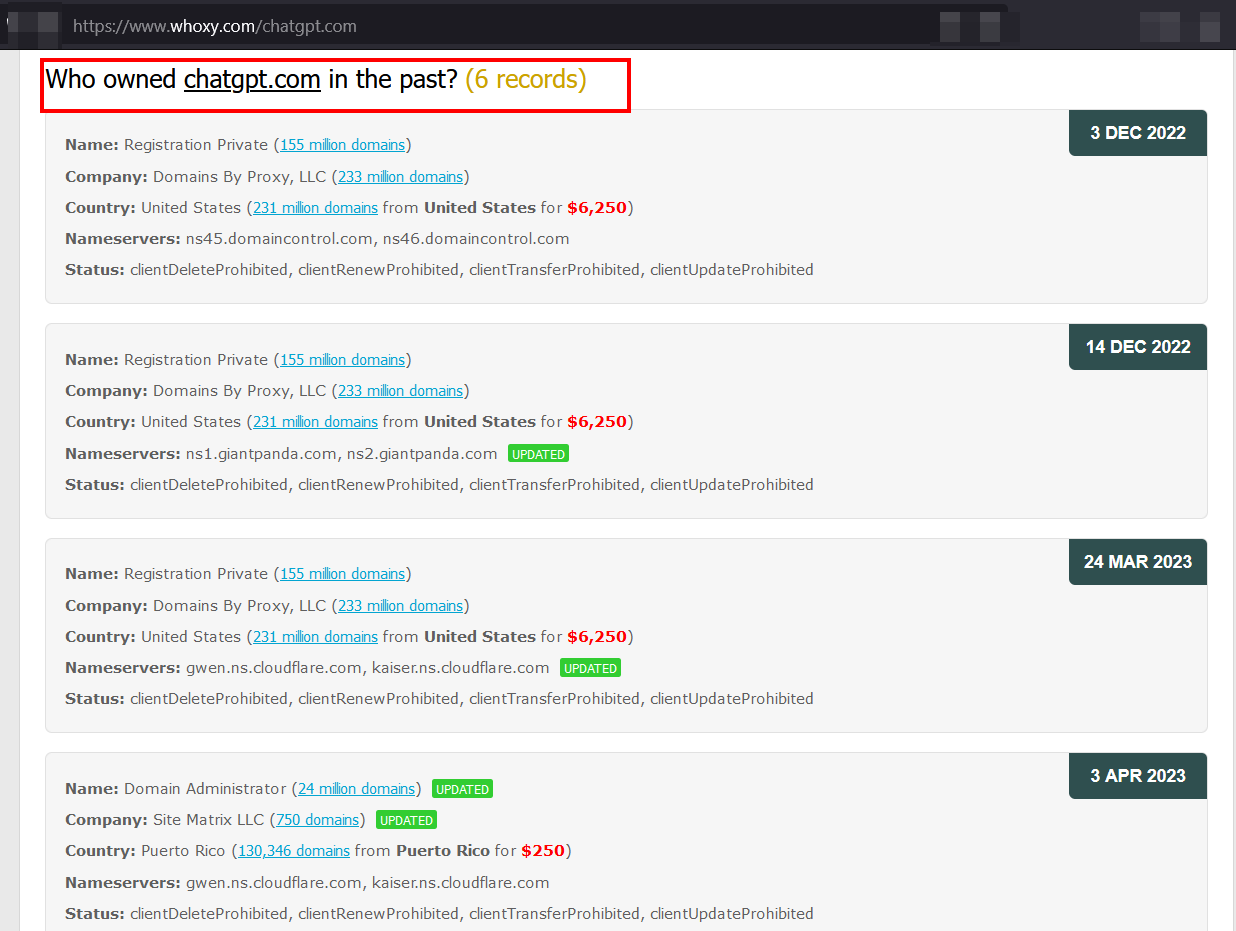The image size is (1236, 931).
Task: Click Status line in 14 DEC 2022 record
Action: click(x=439, y=485)
